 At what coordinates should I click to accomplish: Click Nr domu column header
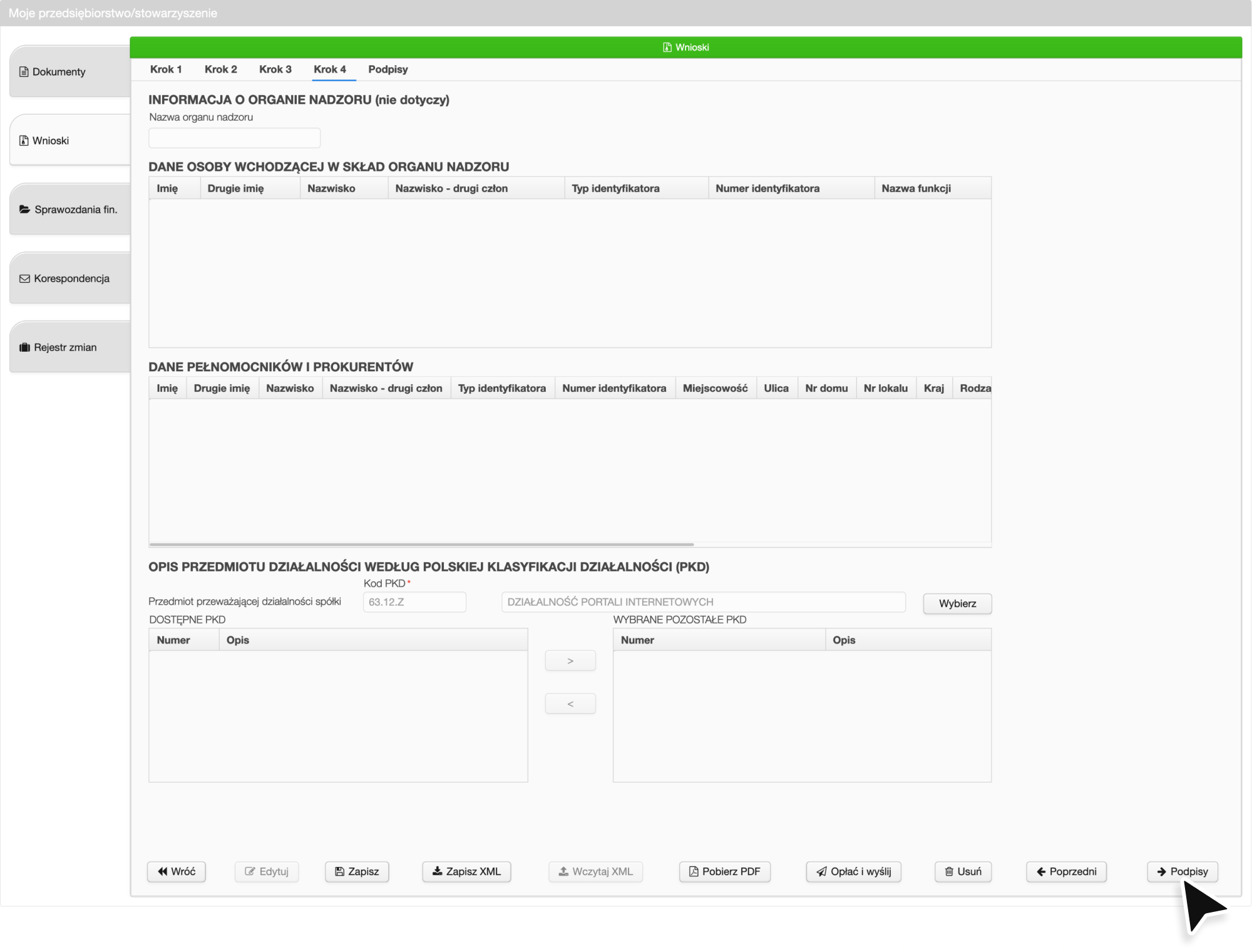[x=826, y=388]
